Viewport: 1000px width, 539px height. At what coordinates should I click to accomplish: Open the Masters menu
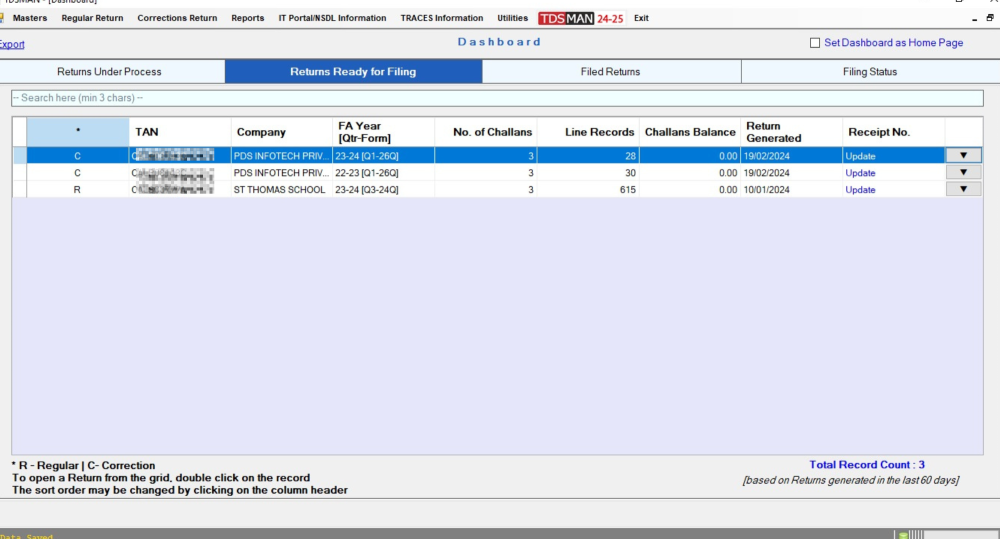29,18
